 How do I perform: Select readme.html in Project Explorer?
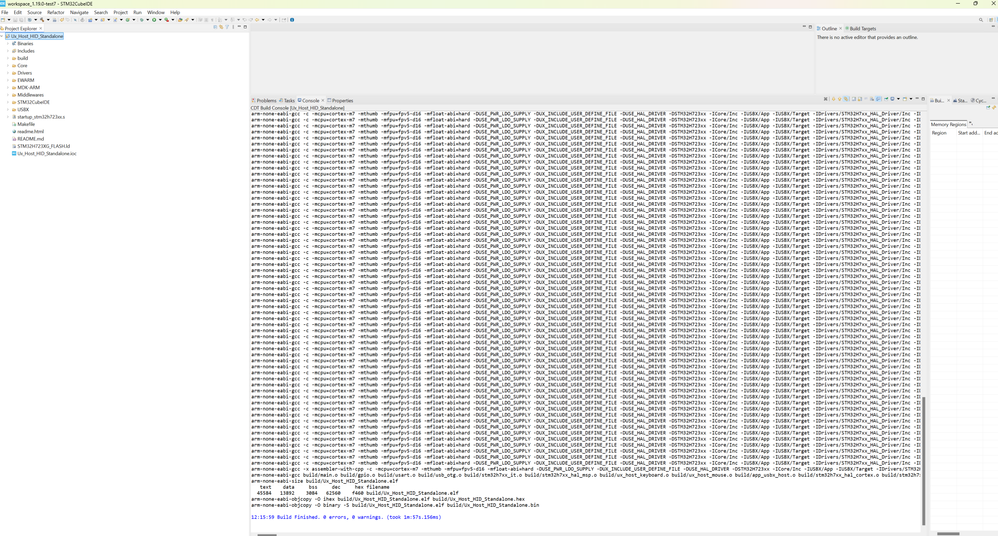[x=30, y=132]
